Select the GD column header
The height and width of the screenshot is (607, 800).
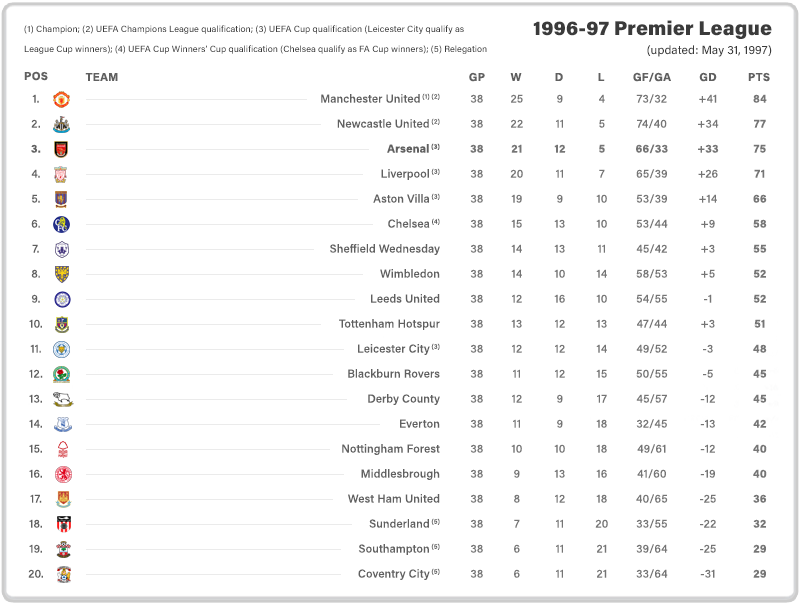click(708, 77)
